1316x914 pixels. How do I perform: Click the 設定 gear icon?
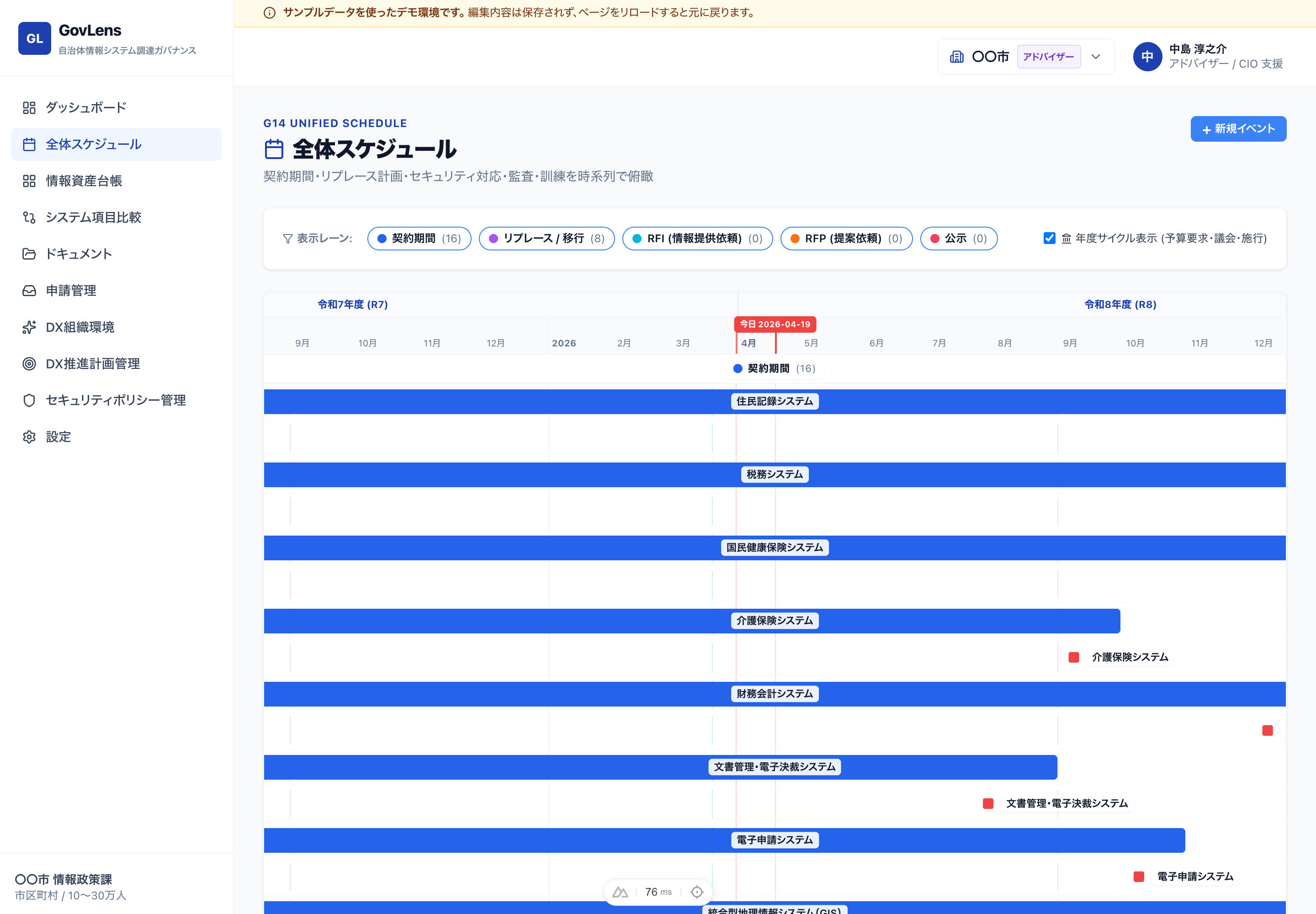pos(29,437)
